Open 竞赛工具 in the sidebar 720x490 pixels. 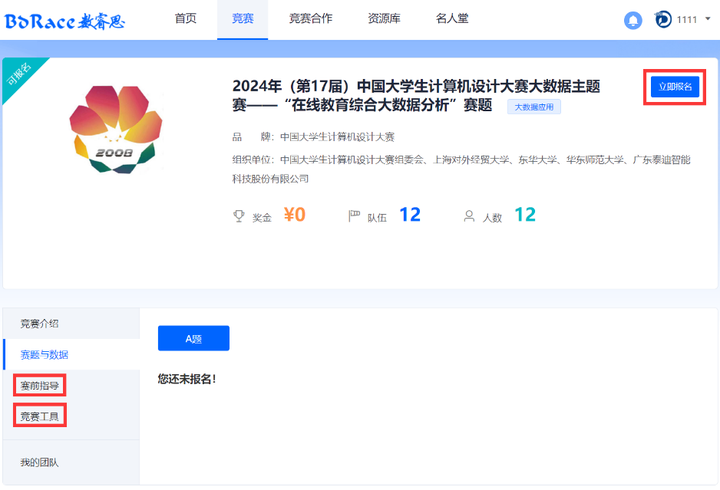(39, 416)
